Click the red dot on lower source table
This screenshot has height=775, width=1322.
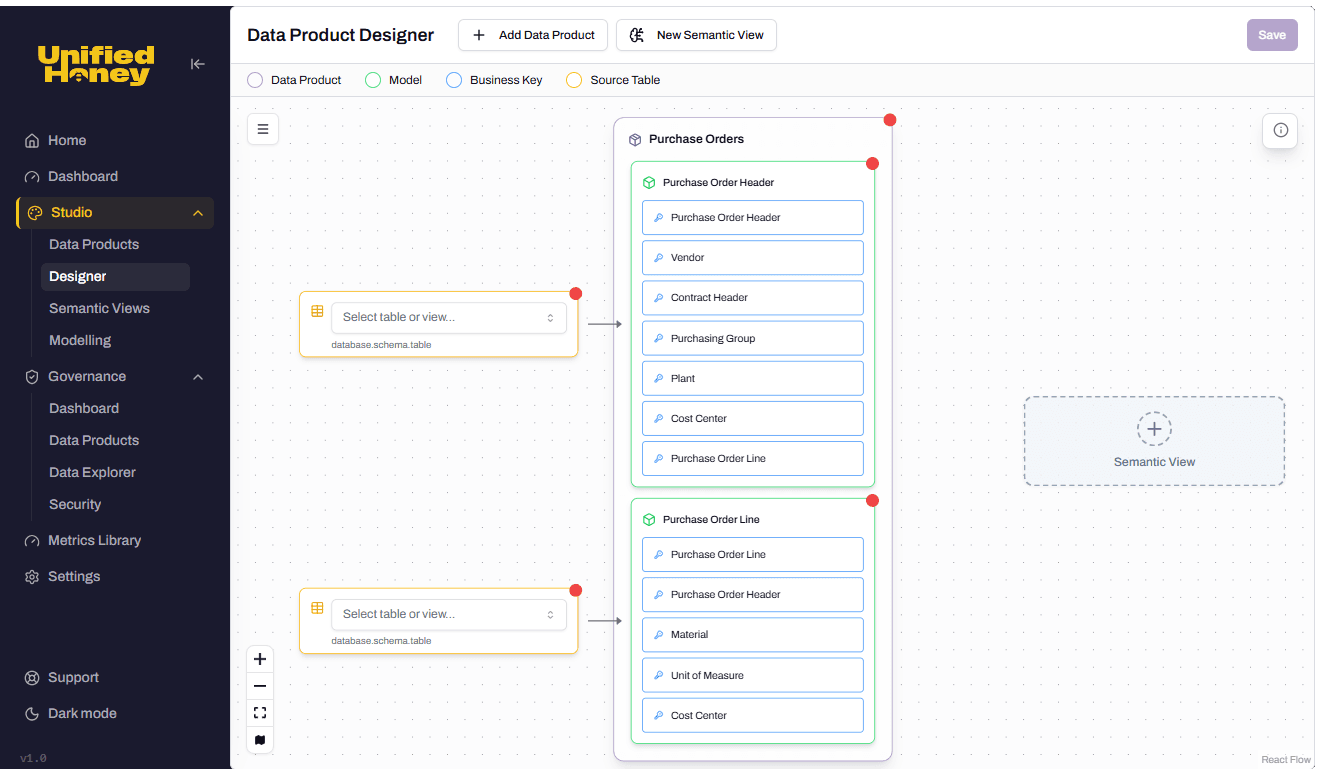tap(576, 591)
